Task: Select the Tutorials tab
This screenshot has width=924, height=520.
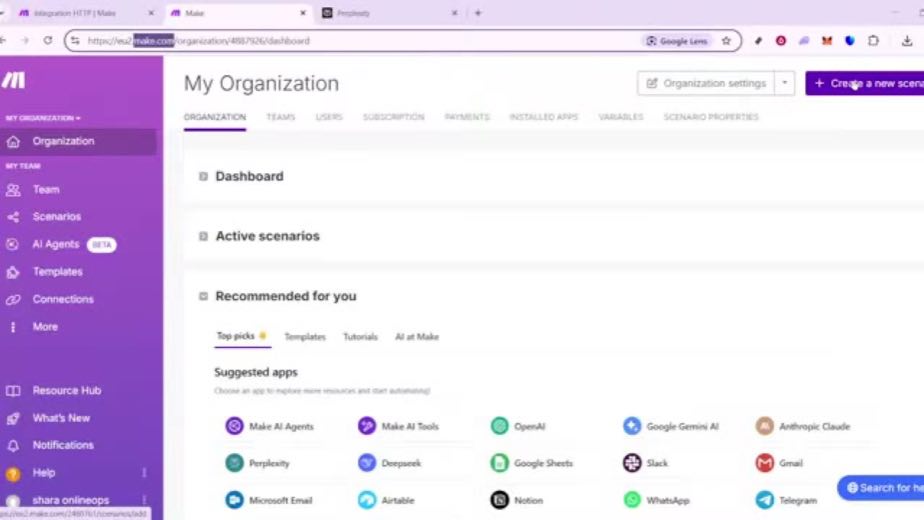Action: 360,337
